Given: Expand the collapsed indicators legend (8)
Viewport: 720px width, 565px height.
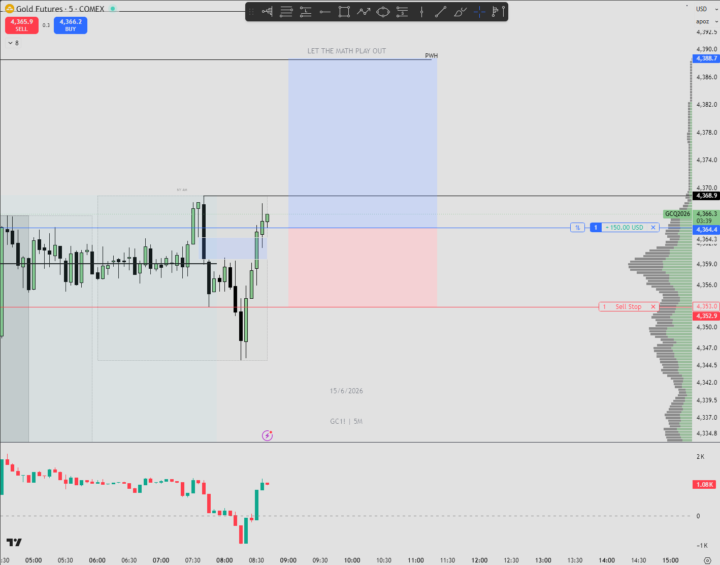Looking at the screenshot, I should 13,43.
